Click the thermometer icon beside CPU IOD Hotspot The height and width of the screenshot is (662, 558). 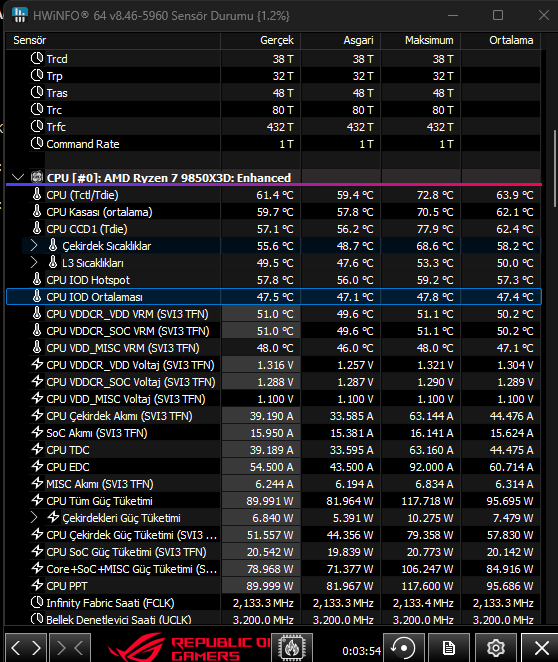[x=37, y=279]
